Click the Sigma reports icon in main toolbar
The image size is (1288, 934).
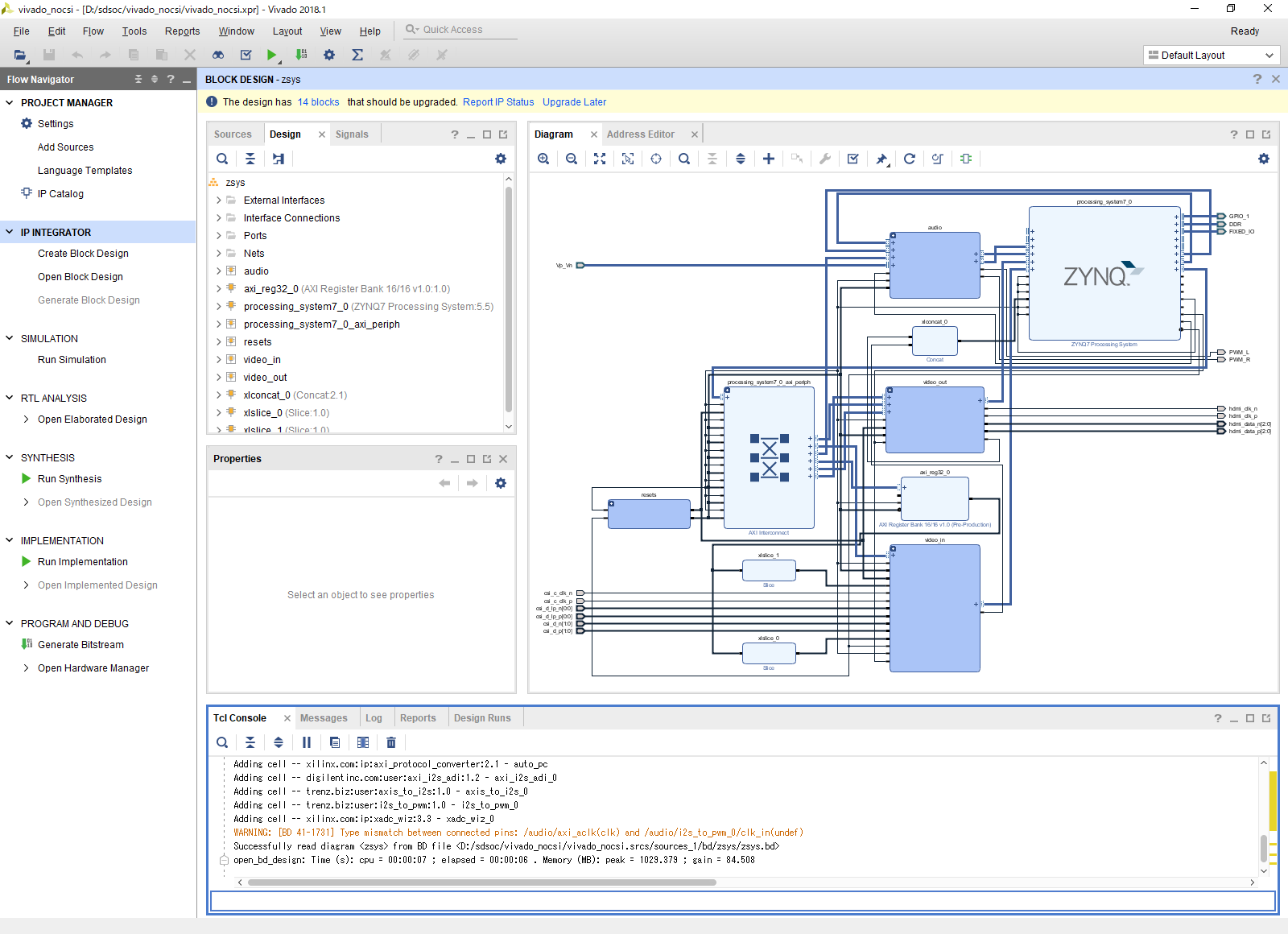pos(357,55)
